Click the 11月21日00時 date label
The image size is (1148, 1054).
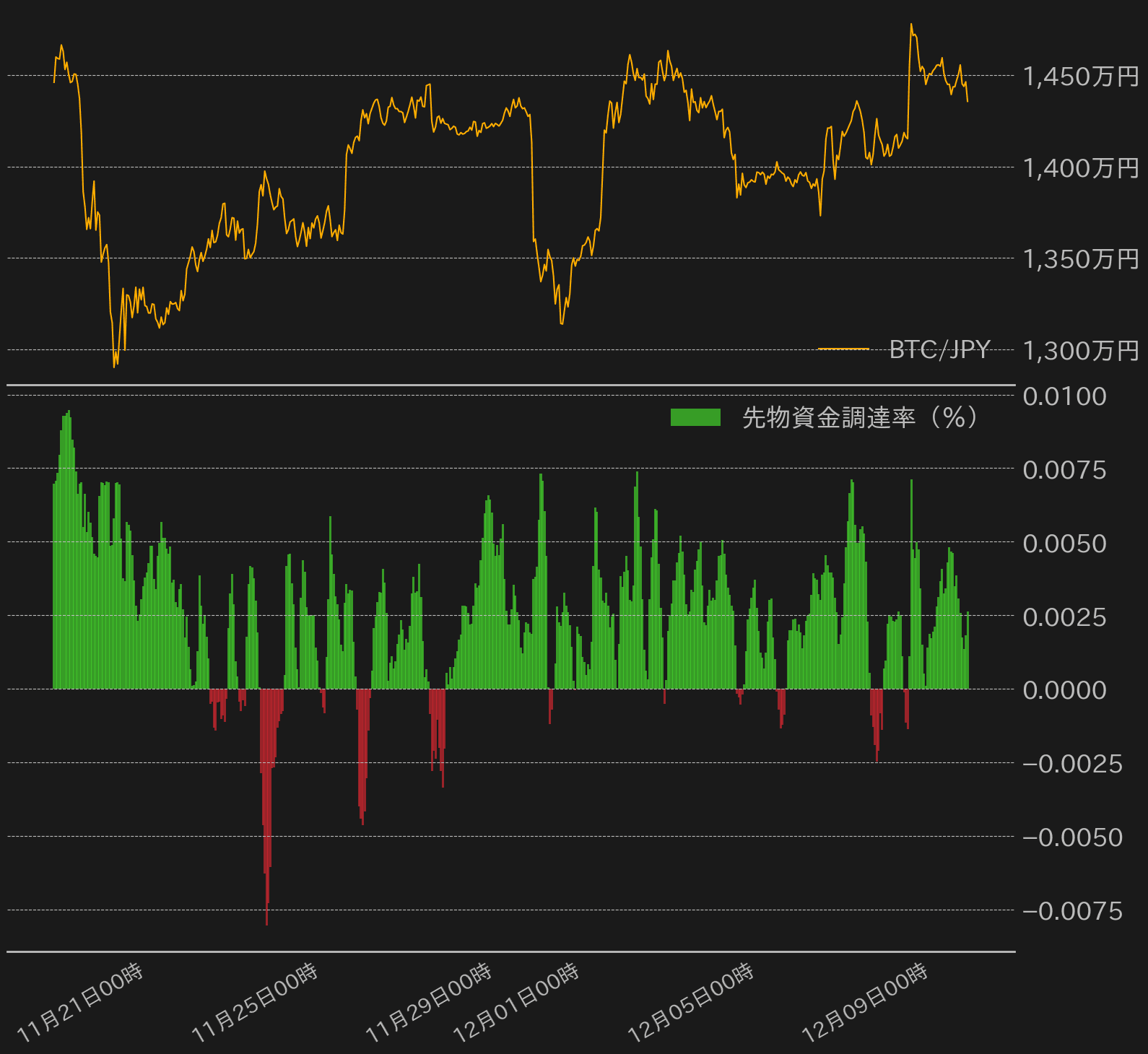[80, 1003]
